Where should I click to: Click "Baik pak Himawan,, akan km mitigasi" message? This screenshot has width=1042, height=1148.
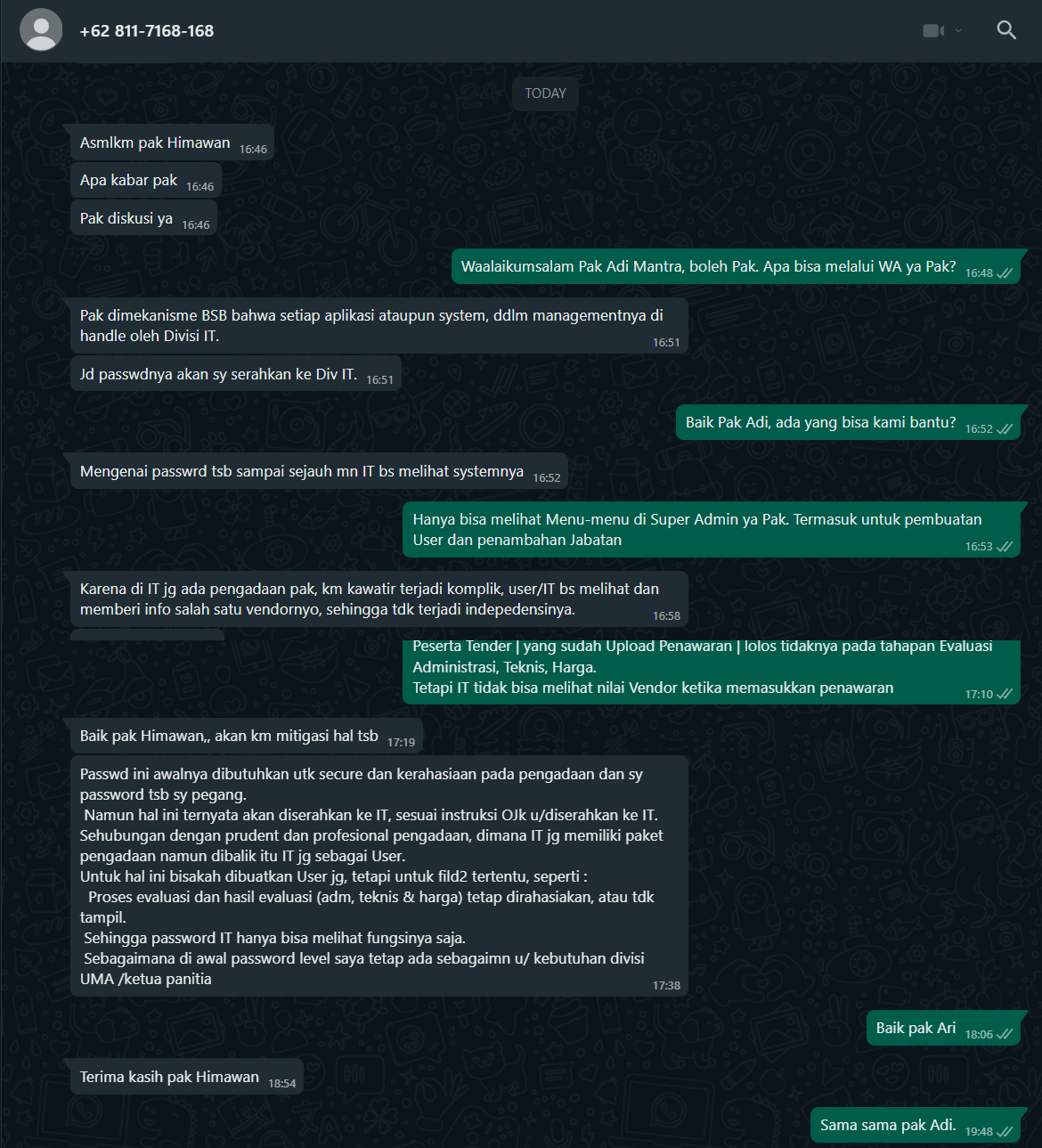point(229,736)
